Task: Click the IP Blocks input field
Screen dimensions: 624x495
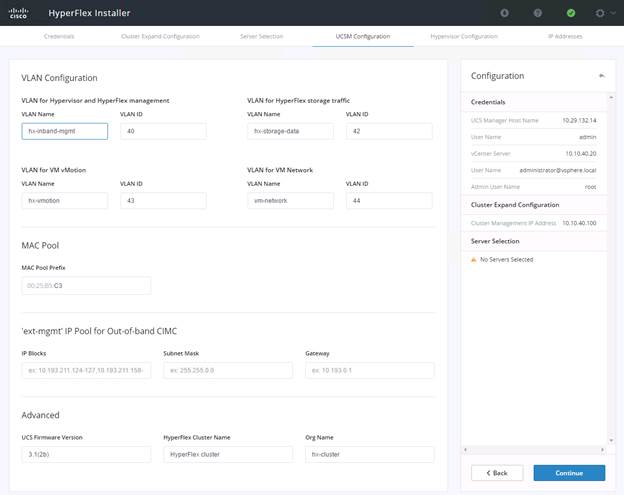Action: point(86,370)
